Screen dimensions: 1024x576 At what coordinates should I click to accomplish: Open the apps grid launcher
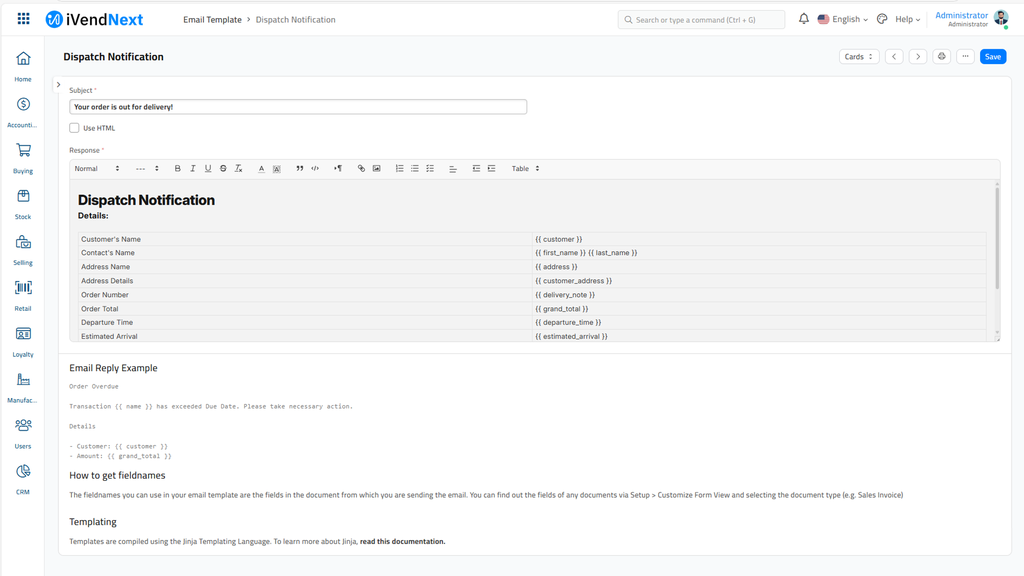click(24, 19)
